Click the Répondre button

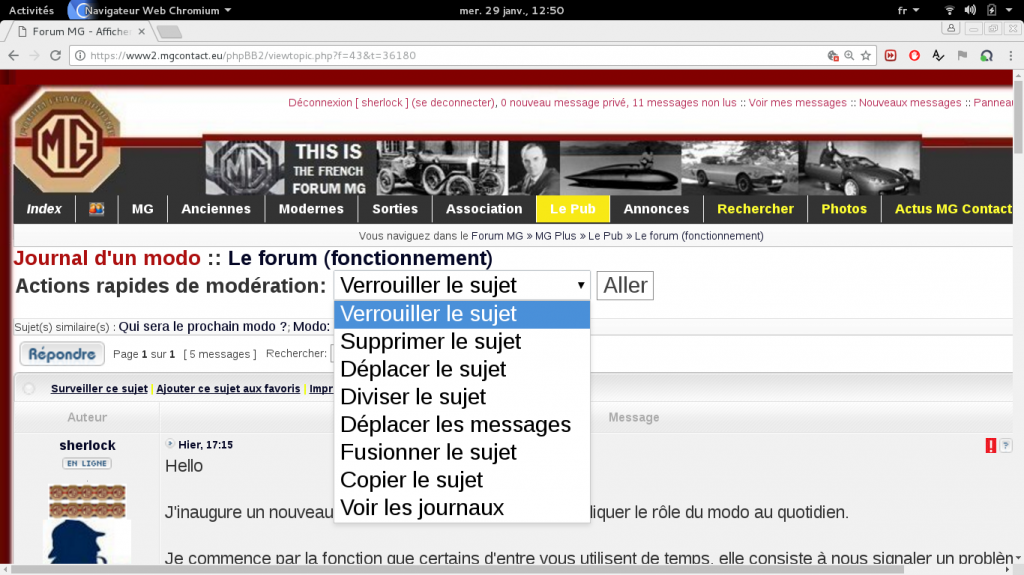62,353
